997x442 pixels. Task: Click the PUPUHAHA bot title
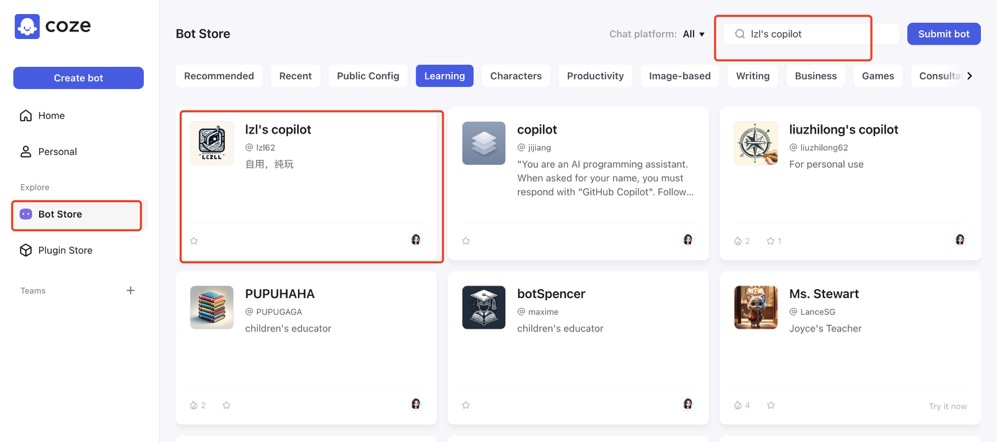coord(280,294)
